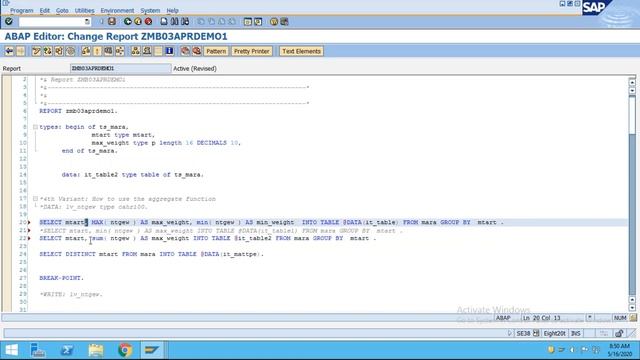Screen dimensions: 640x360
Task: Click the Eight20t system name field
Action: click(x=554, y=333)
